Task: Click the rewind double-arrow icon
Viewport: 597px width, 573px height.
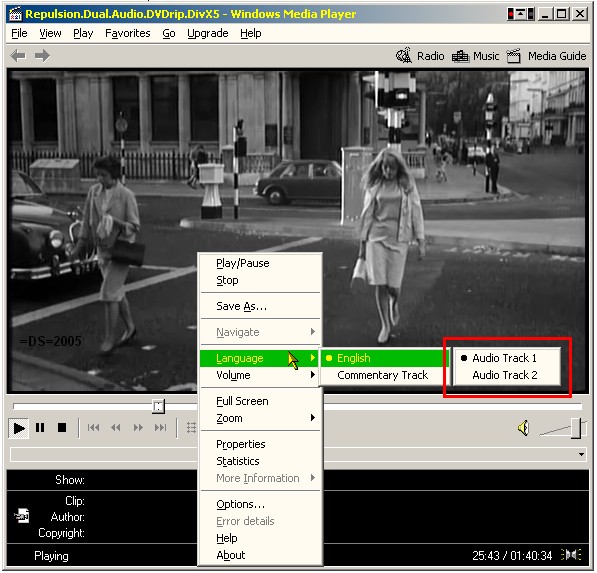Action: tap(116, 428)
